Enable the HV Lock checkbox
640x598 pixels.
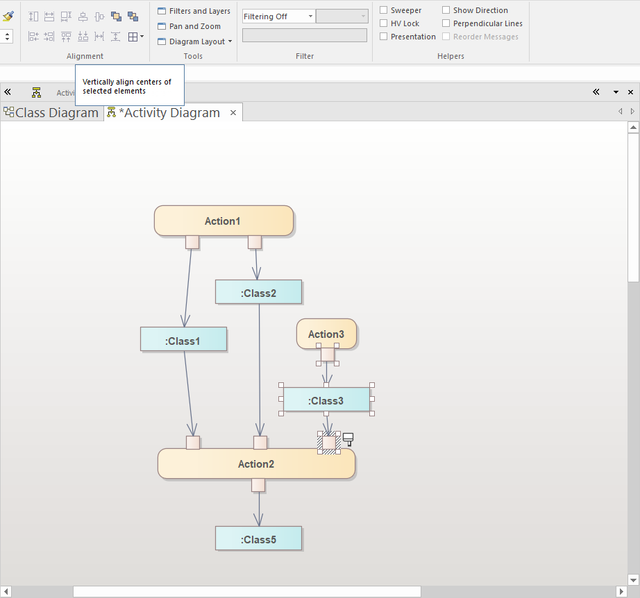(383, 23)
